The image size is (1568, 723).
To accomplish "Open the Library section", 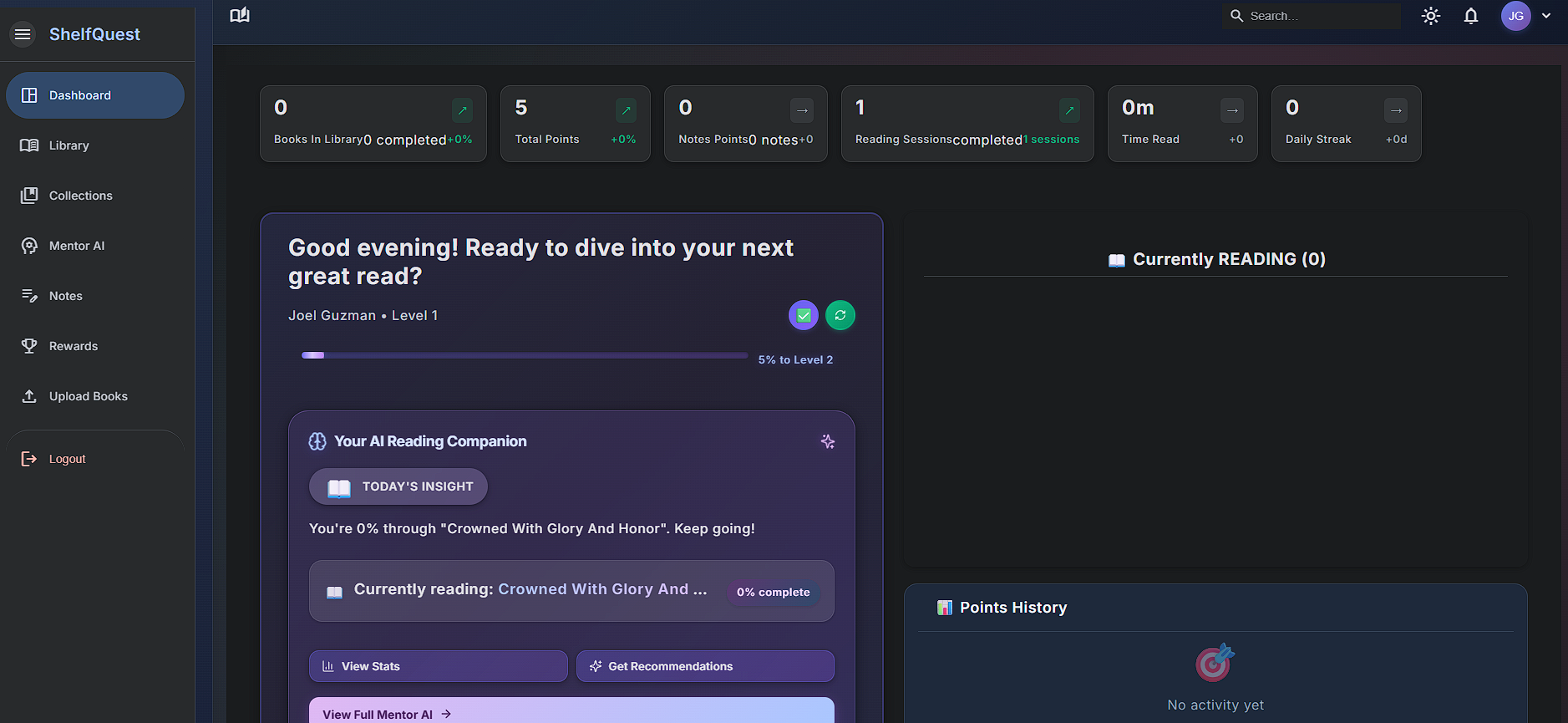I will pyautogui.click(x=95, y=145).
